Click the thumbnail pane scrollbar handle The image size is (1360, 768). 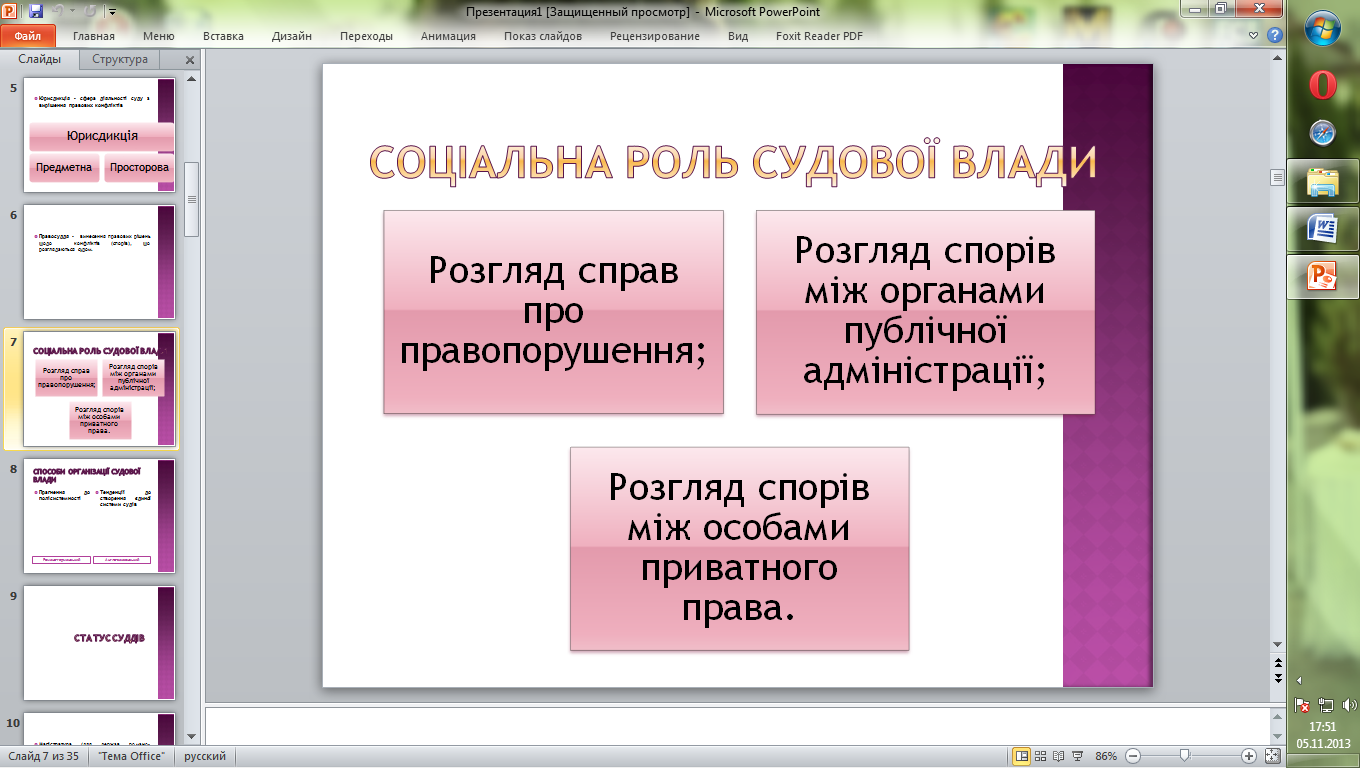coord(192,199)
